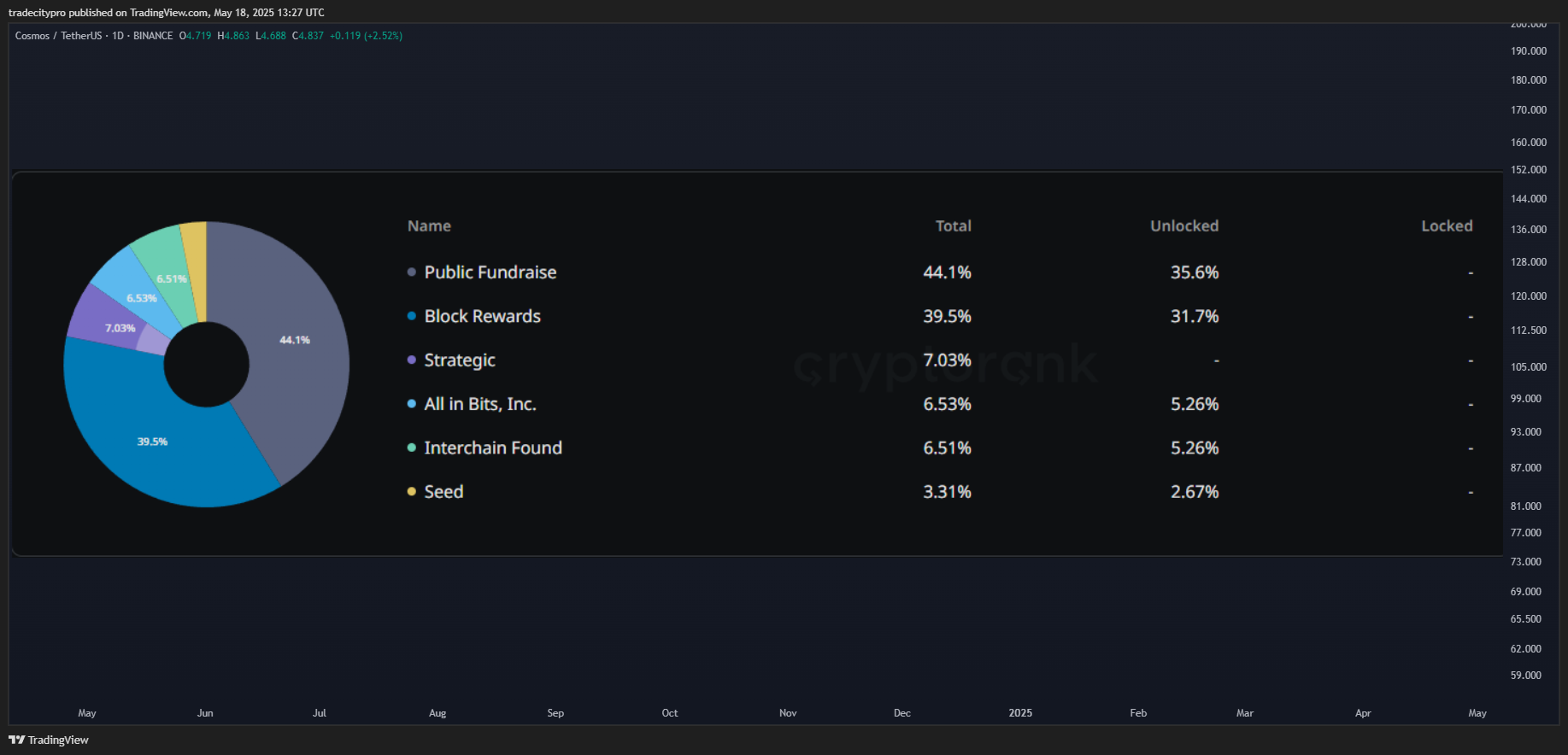Click the Unlocked column header

[x=1184, y=226]
